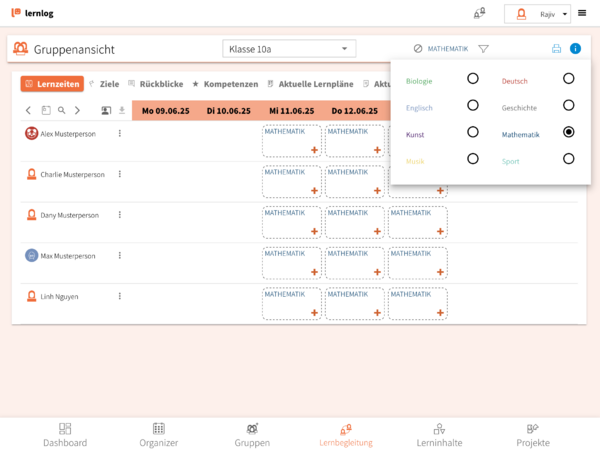Click the print icon in the header
Screen dimensions: 600x451
point(557,48)
